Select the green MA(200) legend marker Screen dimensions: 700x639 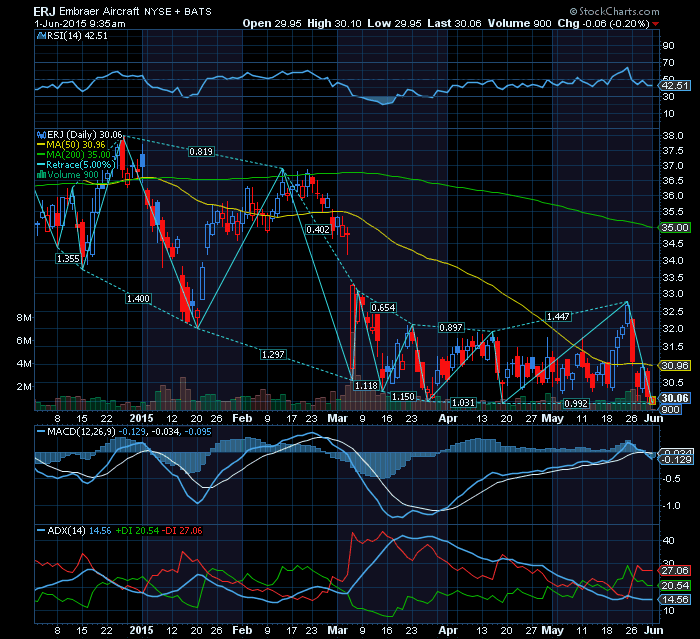[x=38, y=154]
